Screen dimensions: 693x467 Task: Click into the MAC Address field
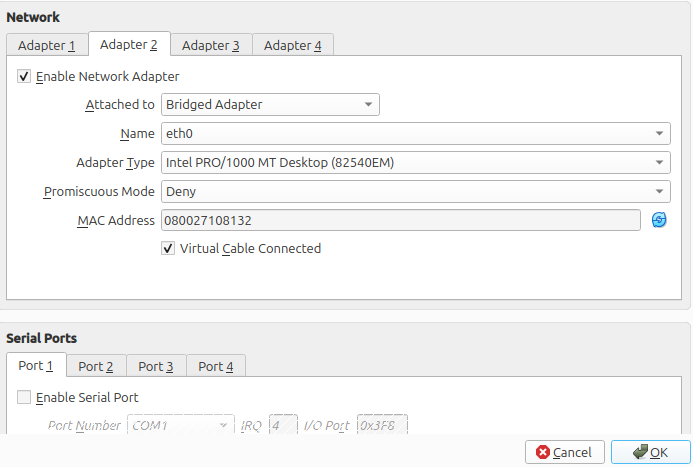399,220
